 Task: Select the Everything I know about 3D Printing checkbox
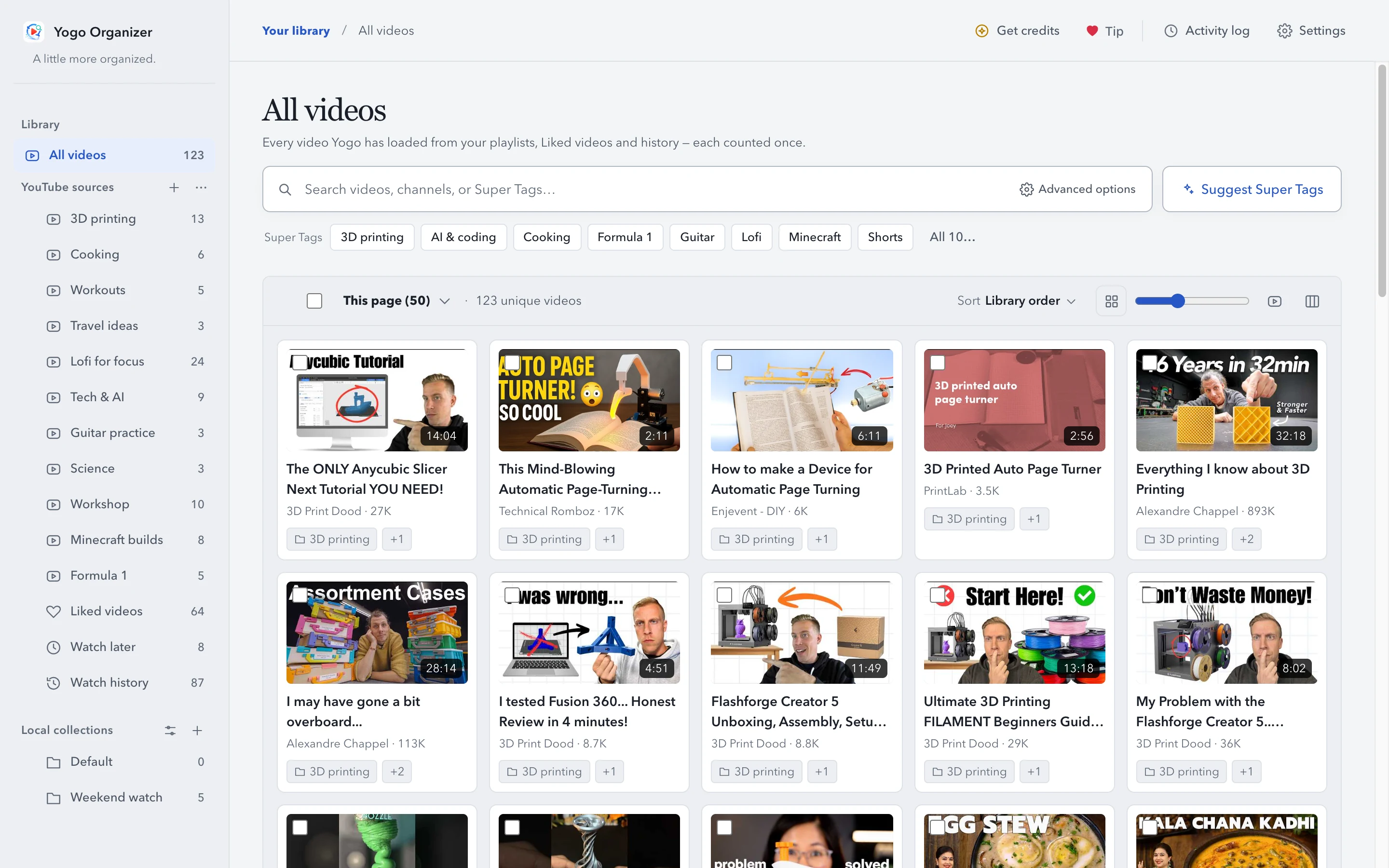pyautogui.click(x=1150, y=363)
